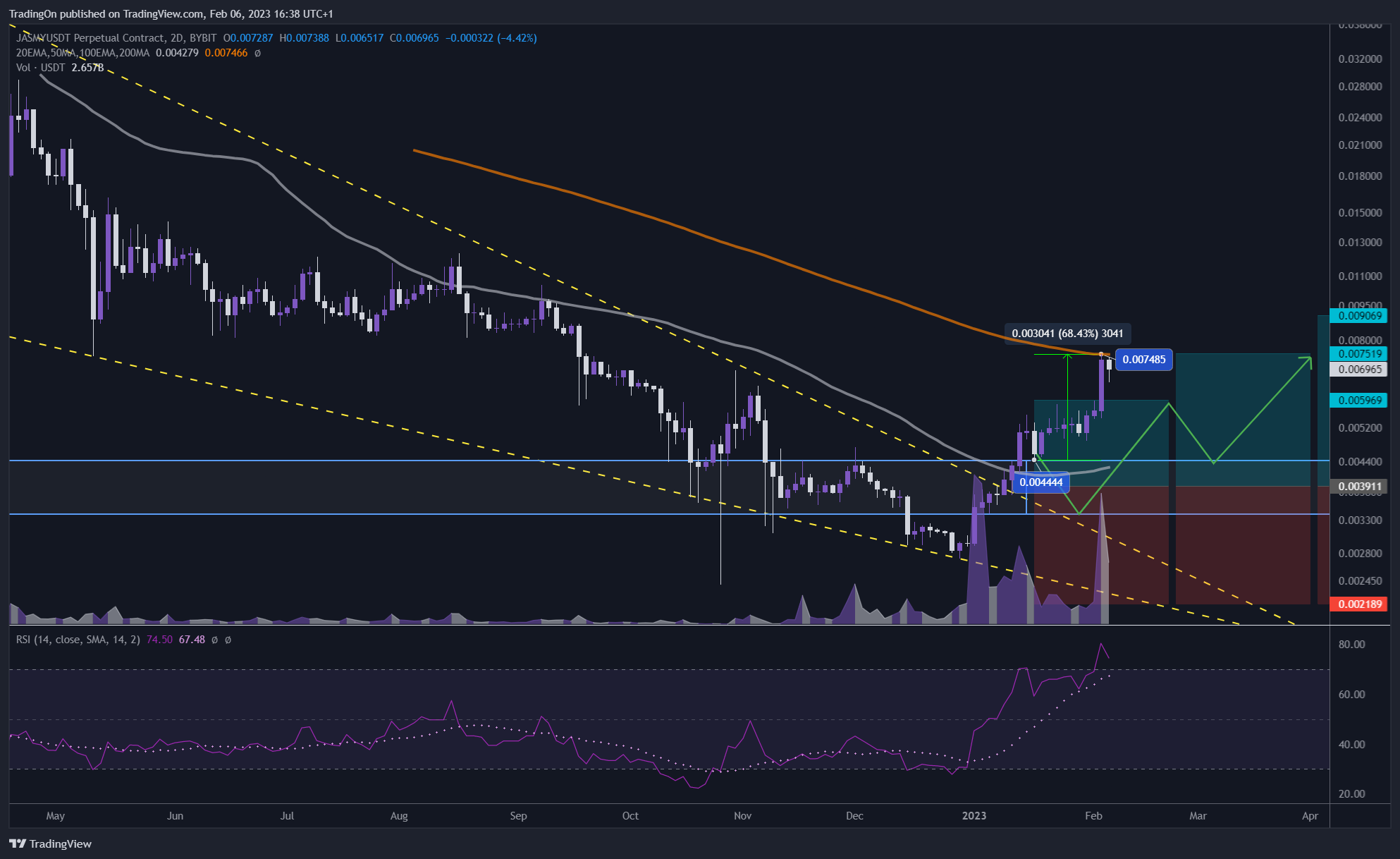The image size is (1400, 859).
Task: Click the 0.004279 moving average value
Action: (x=177, y=53)
